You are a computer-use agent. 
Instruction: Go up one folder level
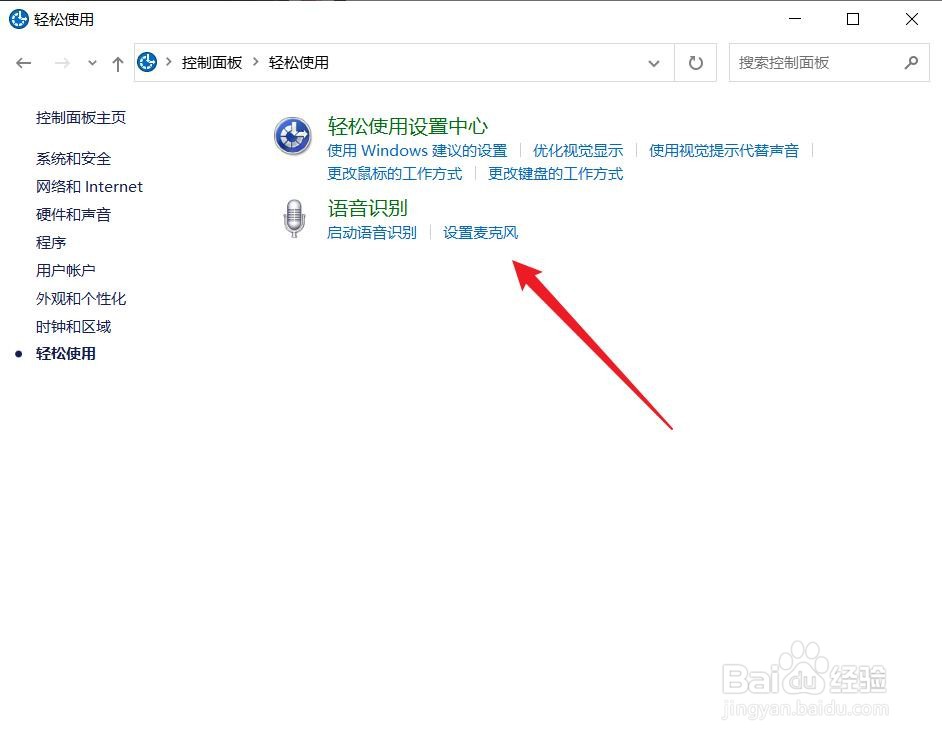[x=118, y=63]
